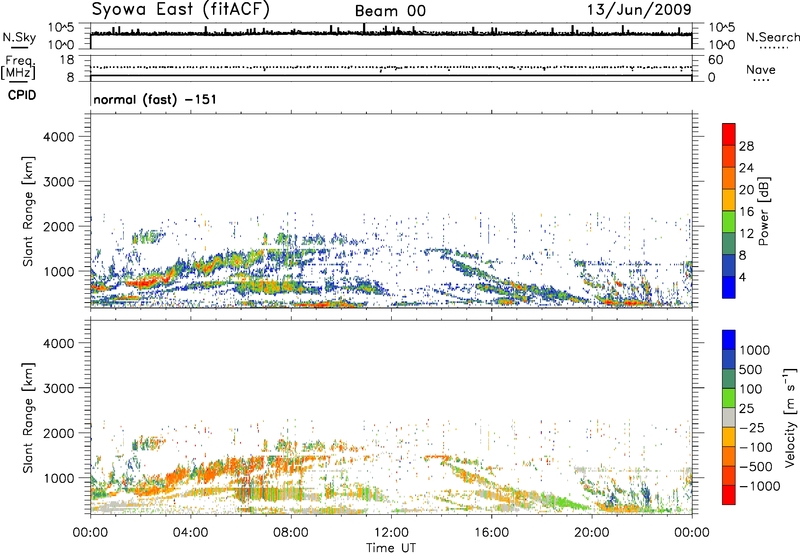Click the "04:00" time axis label
The width and height of the screenshot is (800, 554).
[190, 533]
